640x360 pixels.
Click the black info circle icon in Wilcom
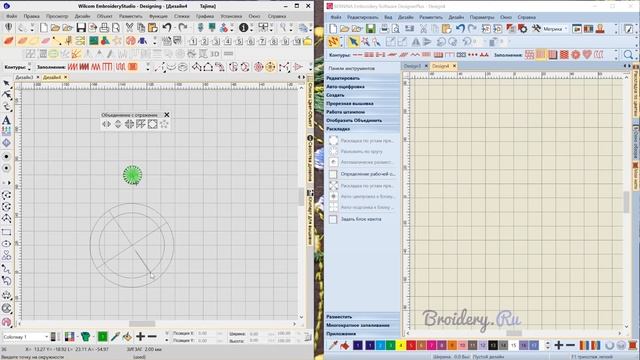(244, 28)
